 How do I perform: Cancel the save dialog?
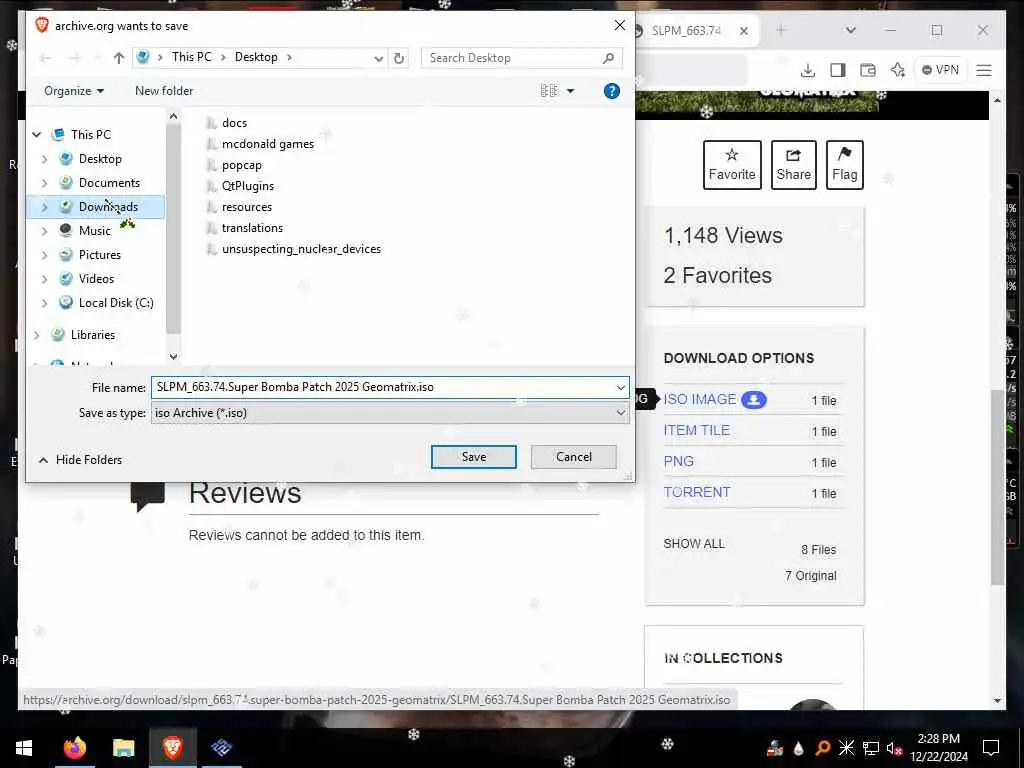573,457
